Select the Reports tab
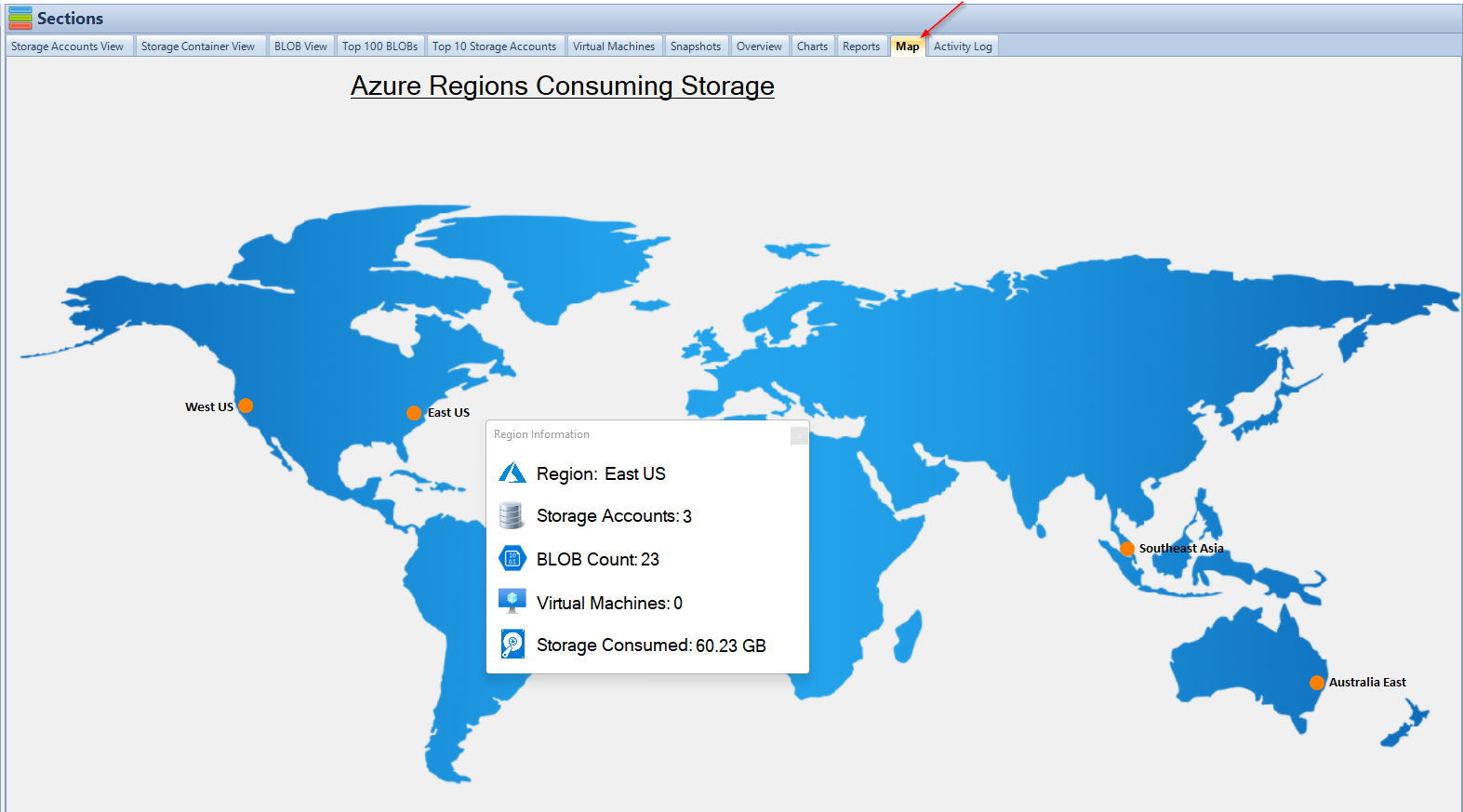Screen dimensions: 1463x812 click(861, 47)
